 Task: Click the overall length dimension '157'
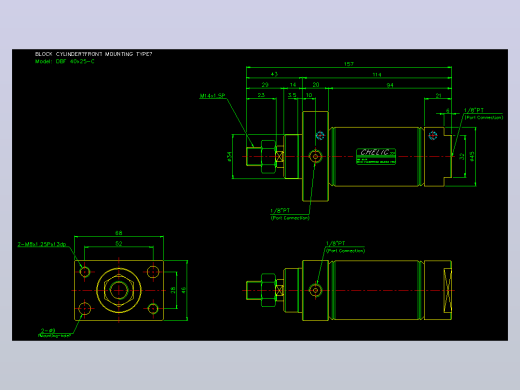[349, 64]
